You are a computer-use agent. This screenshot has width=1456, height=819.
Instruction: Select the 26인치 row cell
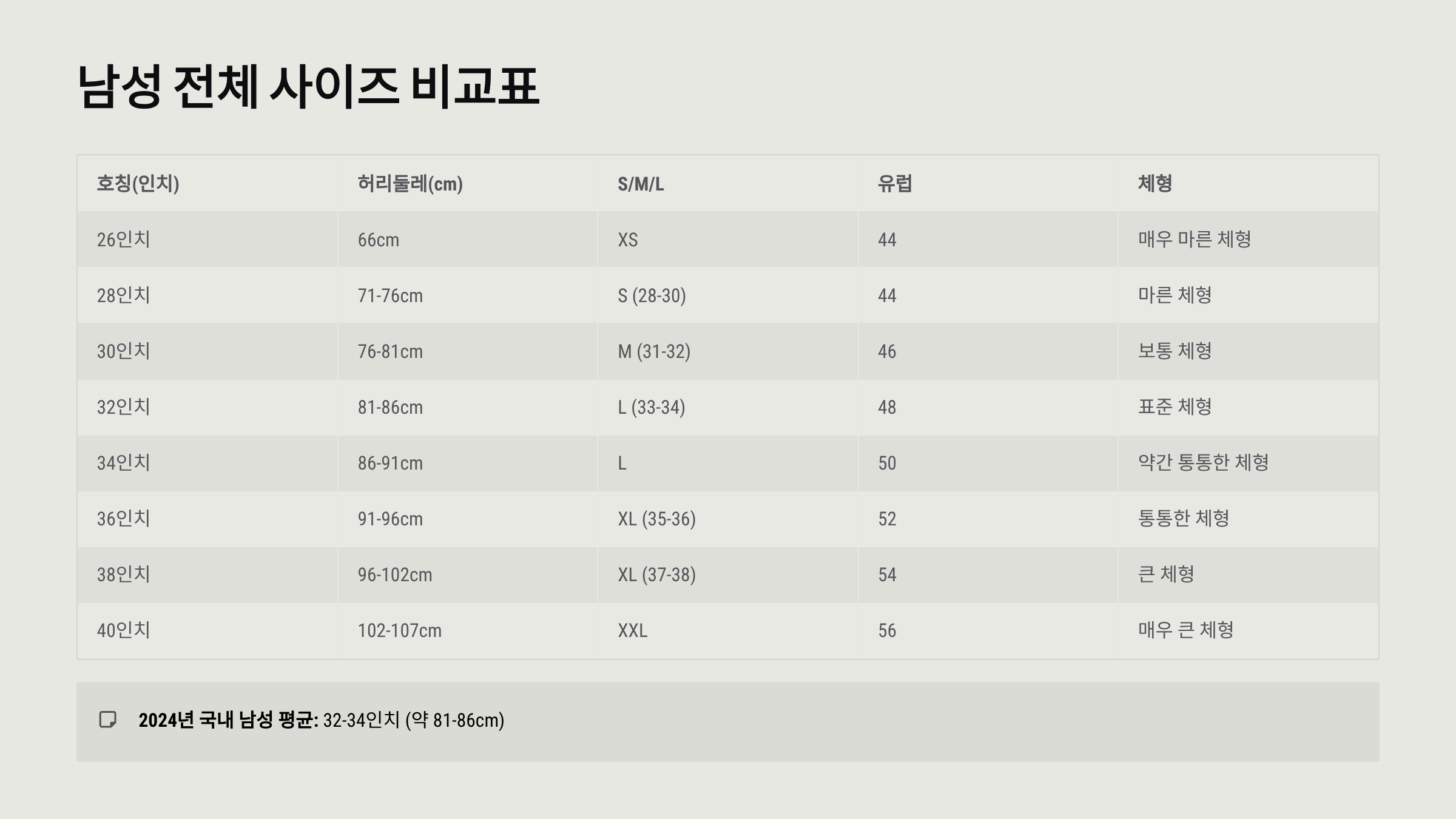coord(124,240)
